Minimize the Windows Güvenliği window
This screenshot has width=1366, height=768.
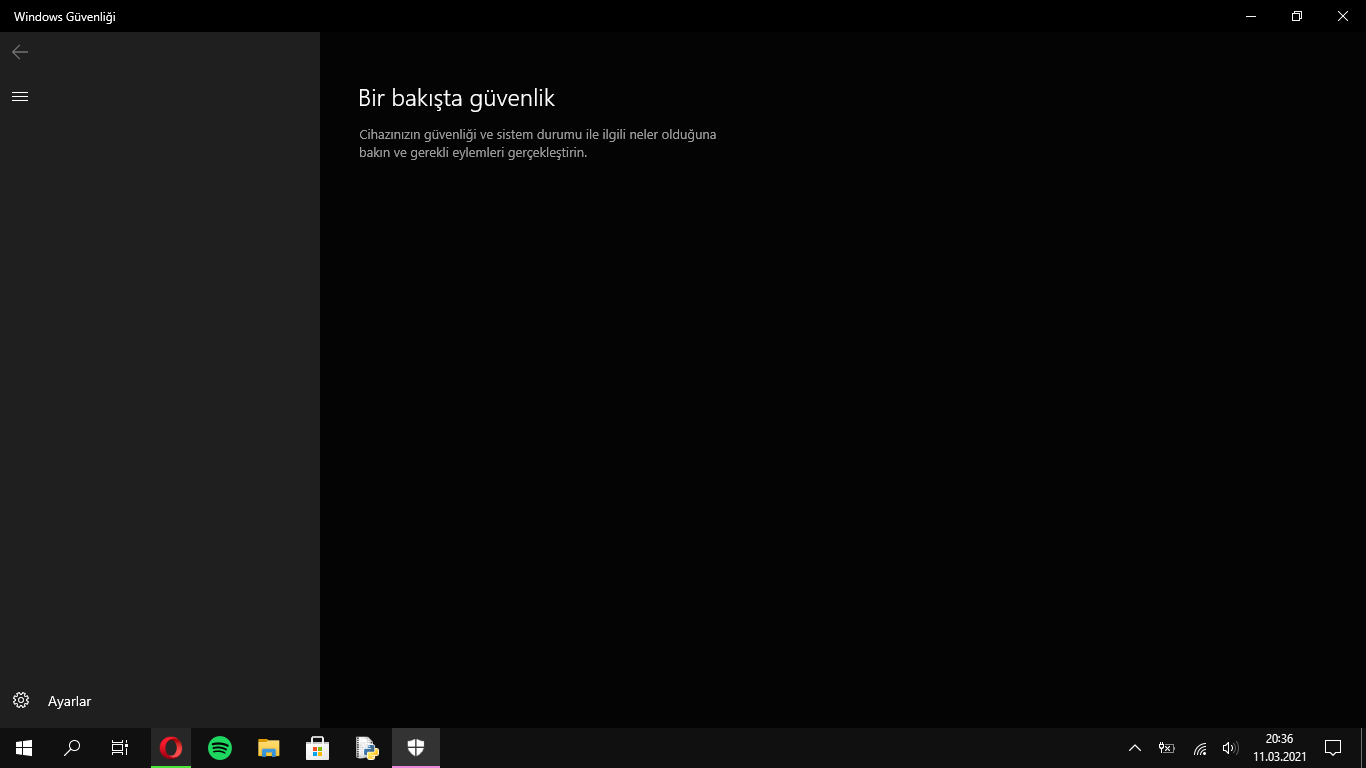tap(1251, 16)
